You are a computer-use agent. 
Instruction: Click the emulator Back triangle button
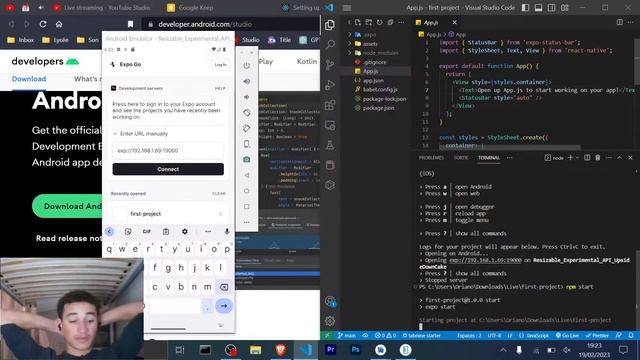click(247, 175)
